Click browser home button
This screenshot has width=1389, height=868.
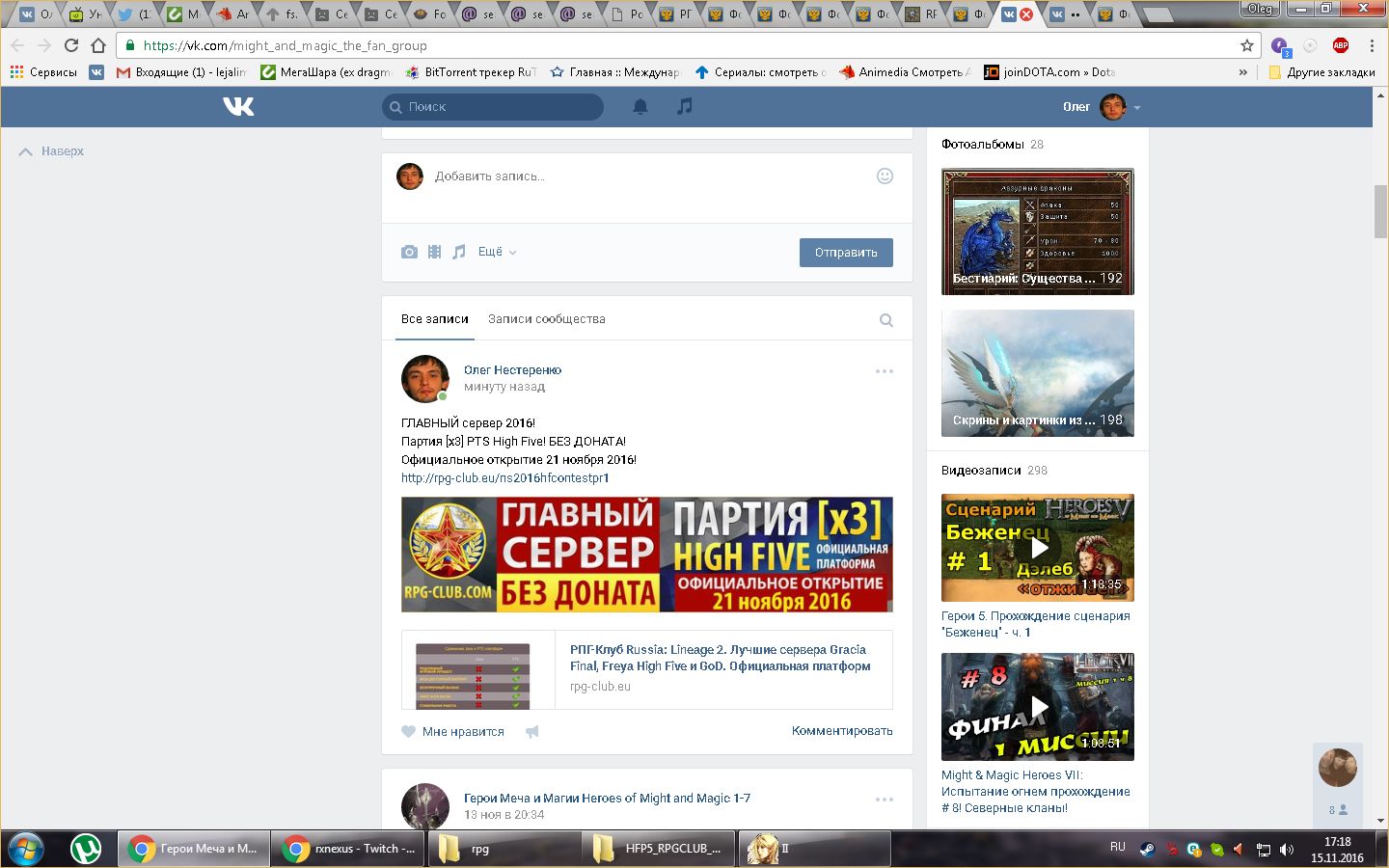(x=98, y=45)
